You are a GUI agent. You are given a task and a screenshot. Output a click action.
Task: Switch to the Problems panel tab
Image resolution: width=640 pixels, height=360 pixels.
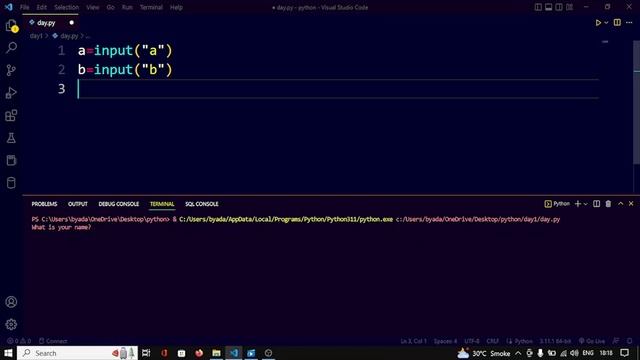tap(44, 204)
